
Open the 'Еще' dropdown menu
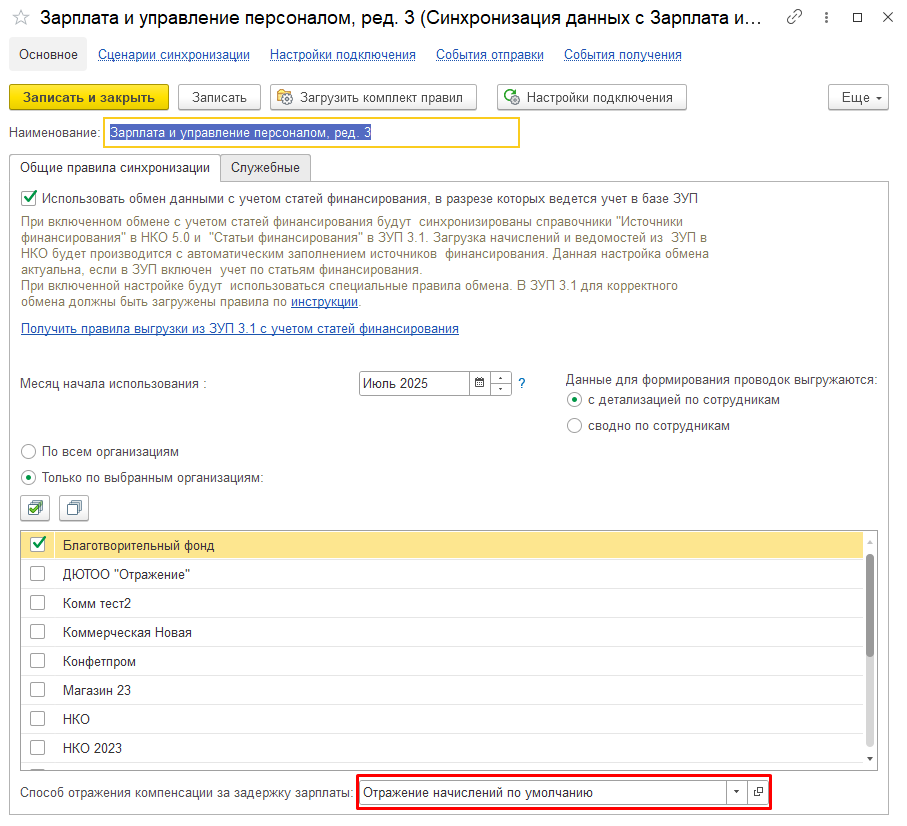click(x=858, y=97)
